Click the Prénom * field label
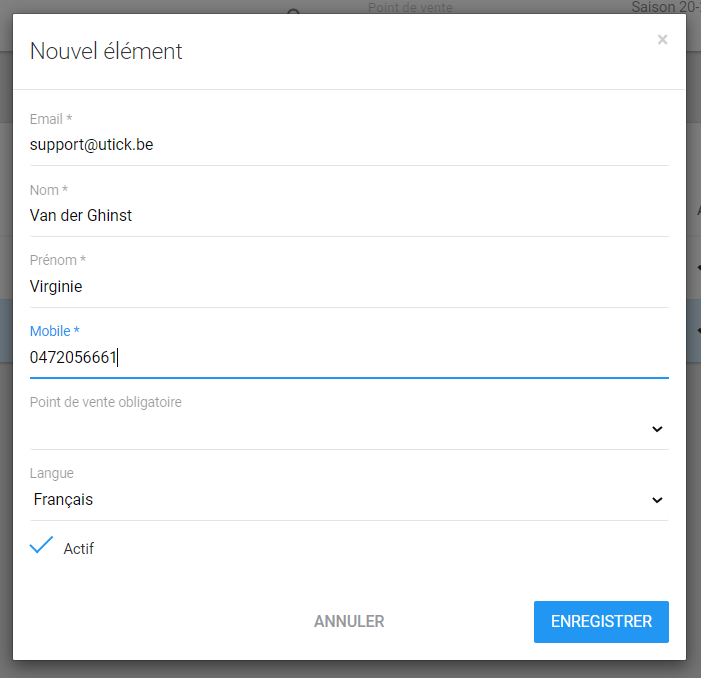The width and height of the screenshot is (701, 678). [57, 260]
